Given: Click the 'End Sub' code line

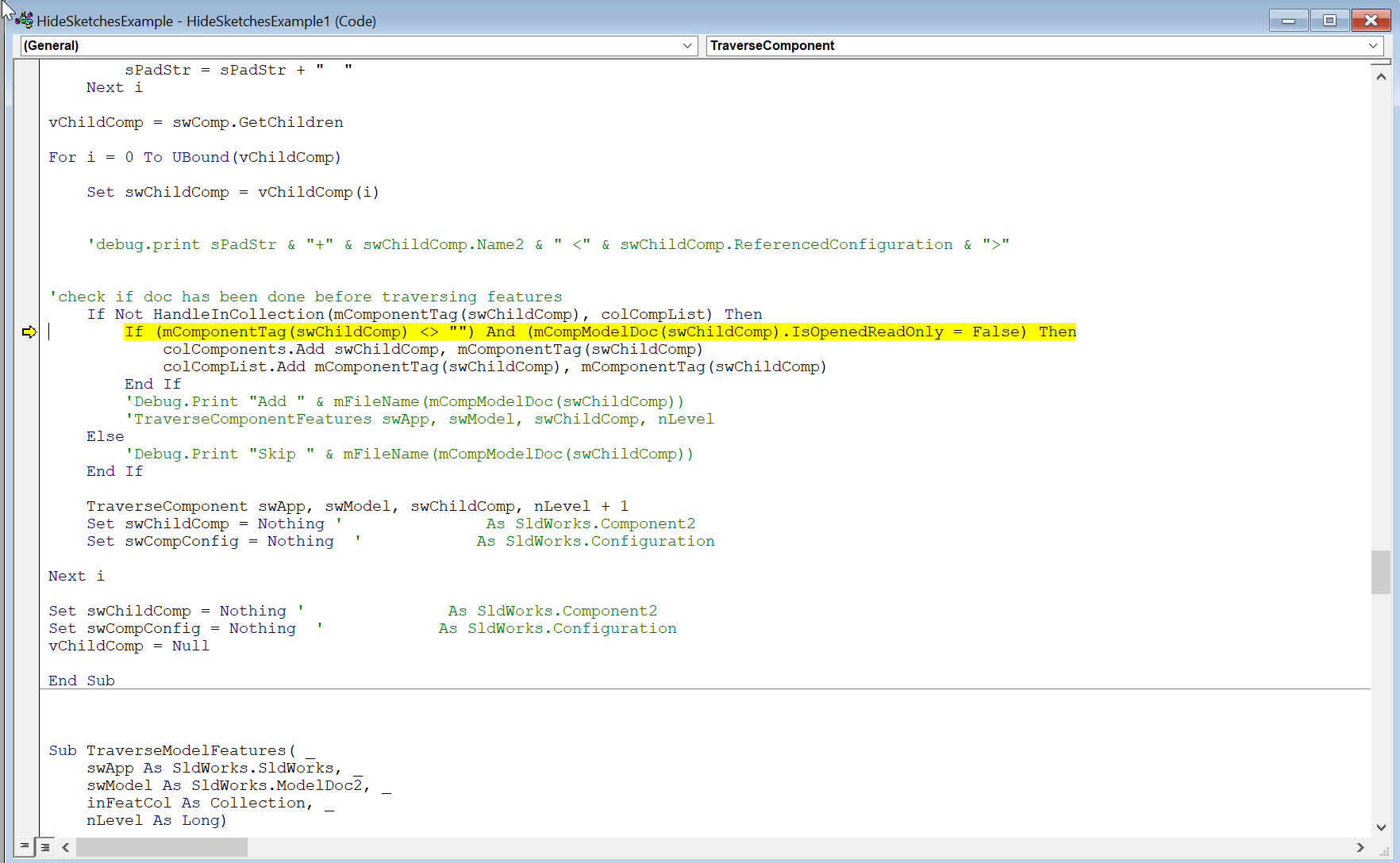Looking at the screenshot, I should click(x=82, y=681).
